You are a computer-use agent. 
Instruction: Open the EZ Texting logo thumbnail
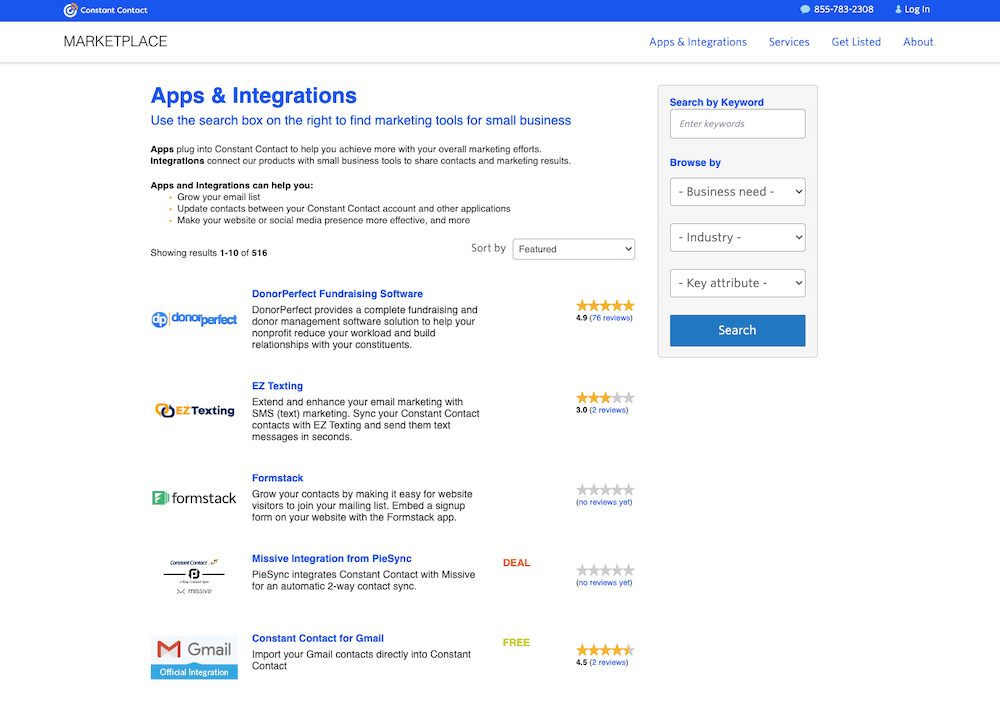195,411
